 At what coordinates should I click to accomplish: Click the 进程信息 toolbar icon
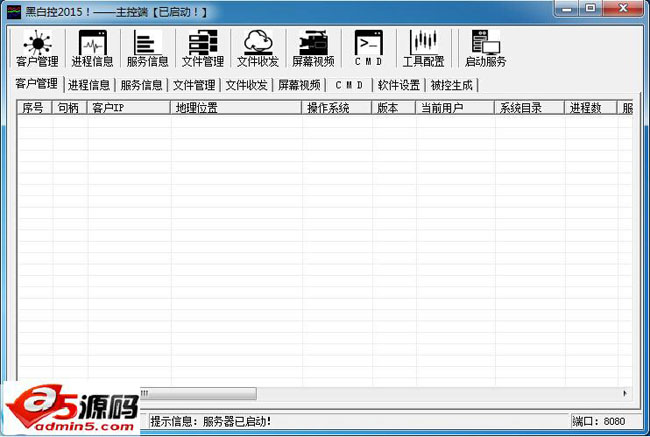pyautogui.click(x=92, y=48)
